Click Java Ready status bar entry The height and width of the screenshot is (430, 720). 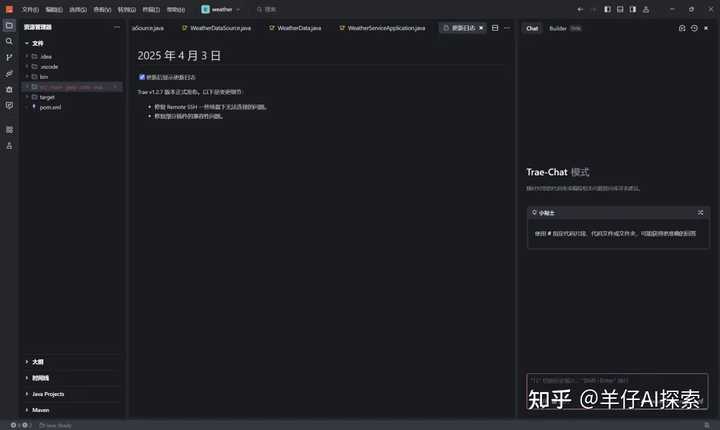point(56,425)
